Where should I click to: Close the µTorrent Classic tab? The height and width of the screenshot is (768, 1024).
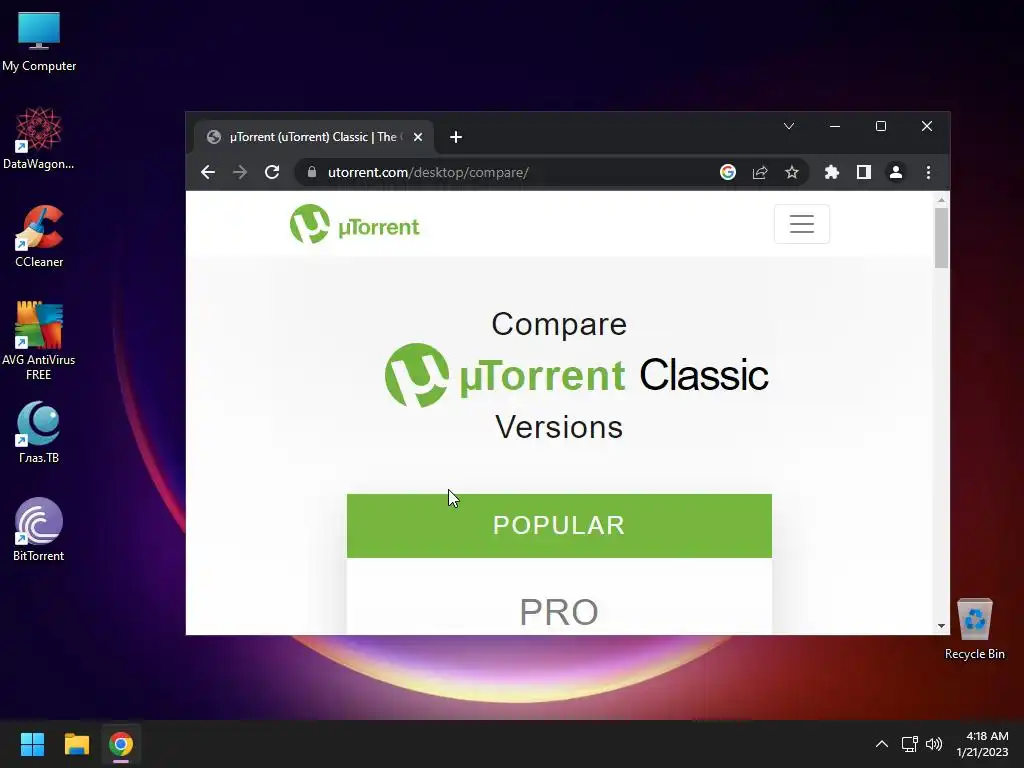418,137
